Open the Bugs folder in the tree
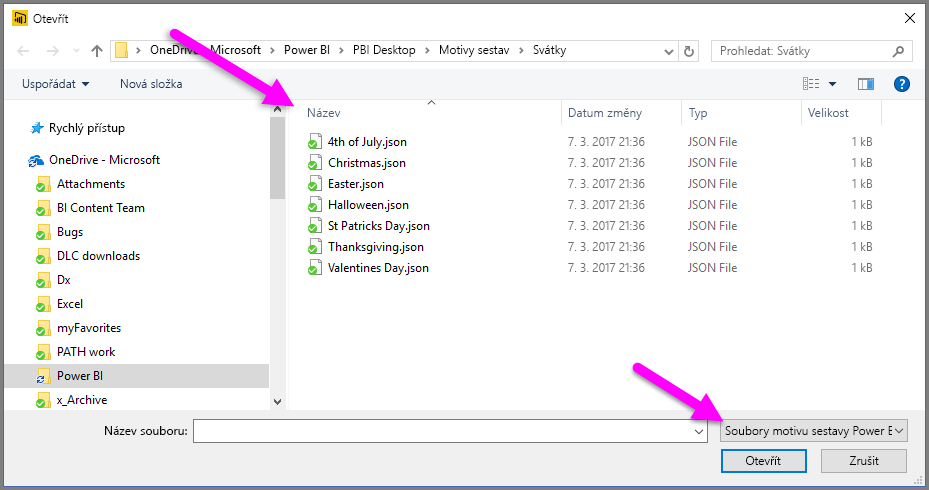Viewport: 929px width, 490px height. coord(70,232)
